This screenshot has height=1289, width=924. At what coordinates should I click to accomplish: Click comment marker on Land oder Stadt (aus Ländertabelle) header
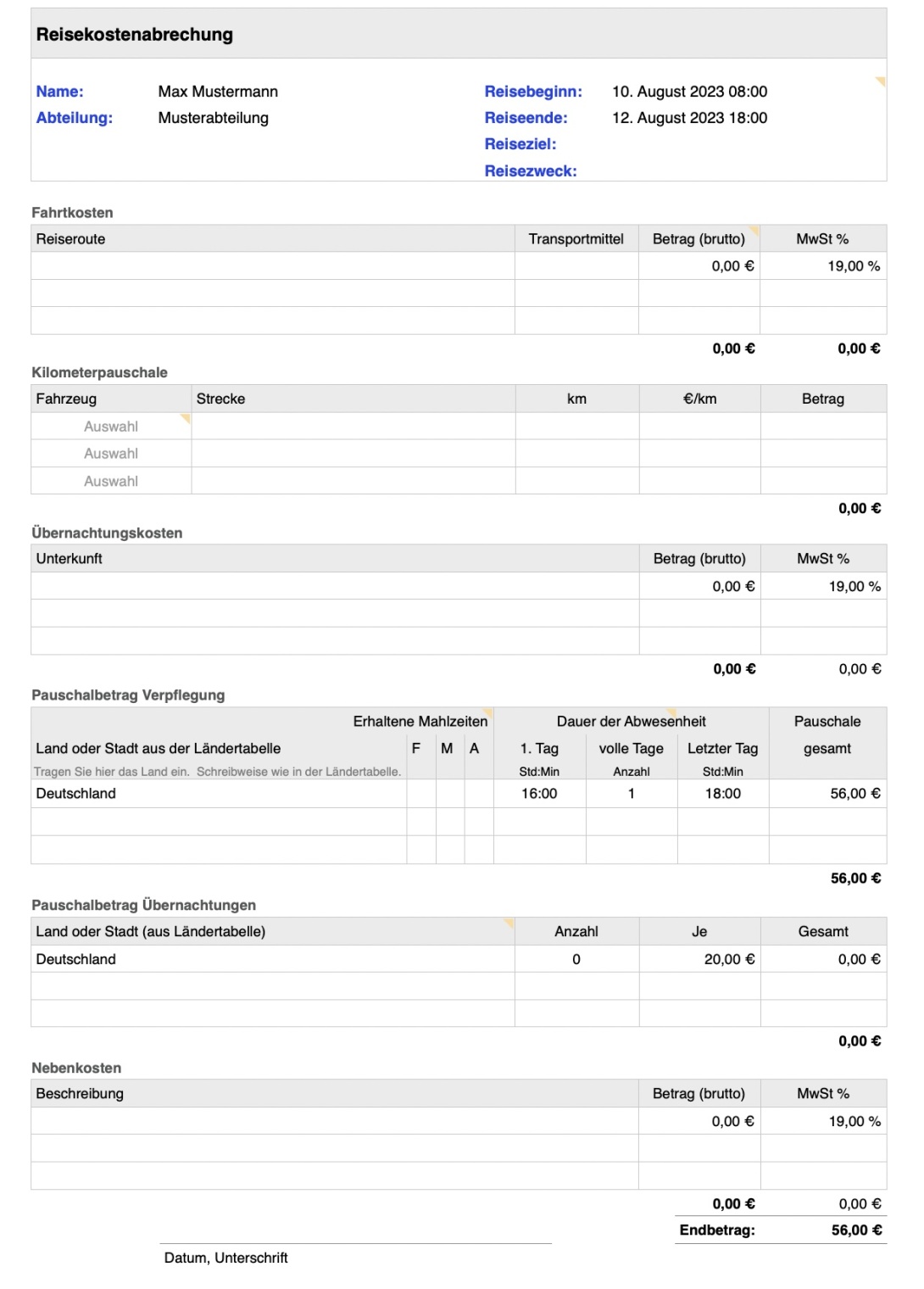coord(509,922)
